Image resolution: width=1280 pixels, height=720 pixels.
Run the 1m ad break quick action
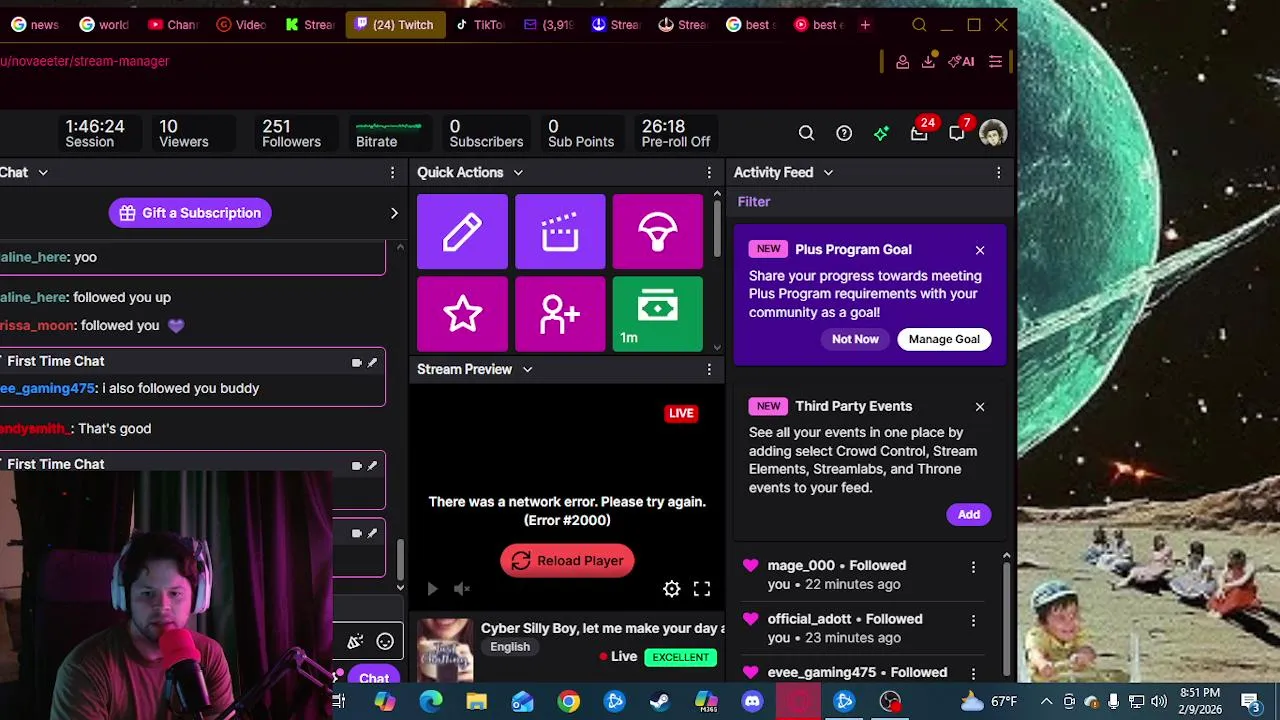pyautogui.click(x=657, y=314)
